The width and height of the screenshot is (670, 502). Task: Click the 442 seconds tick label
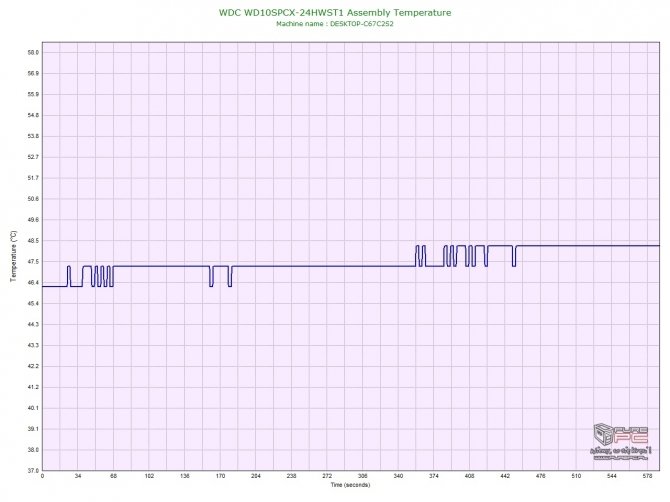505,476
